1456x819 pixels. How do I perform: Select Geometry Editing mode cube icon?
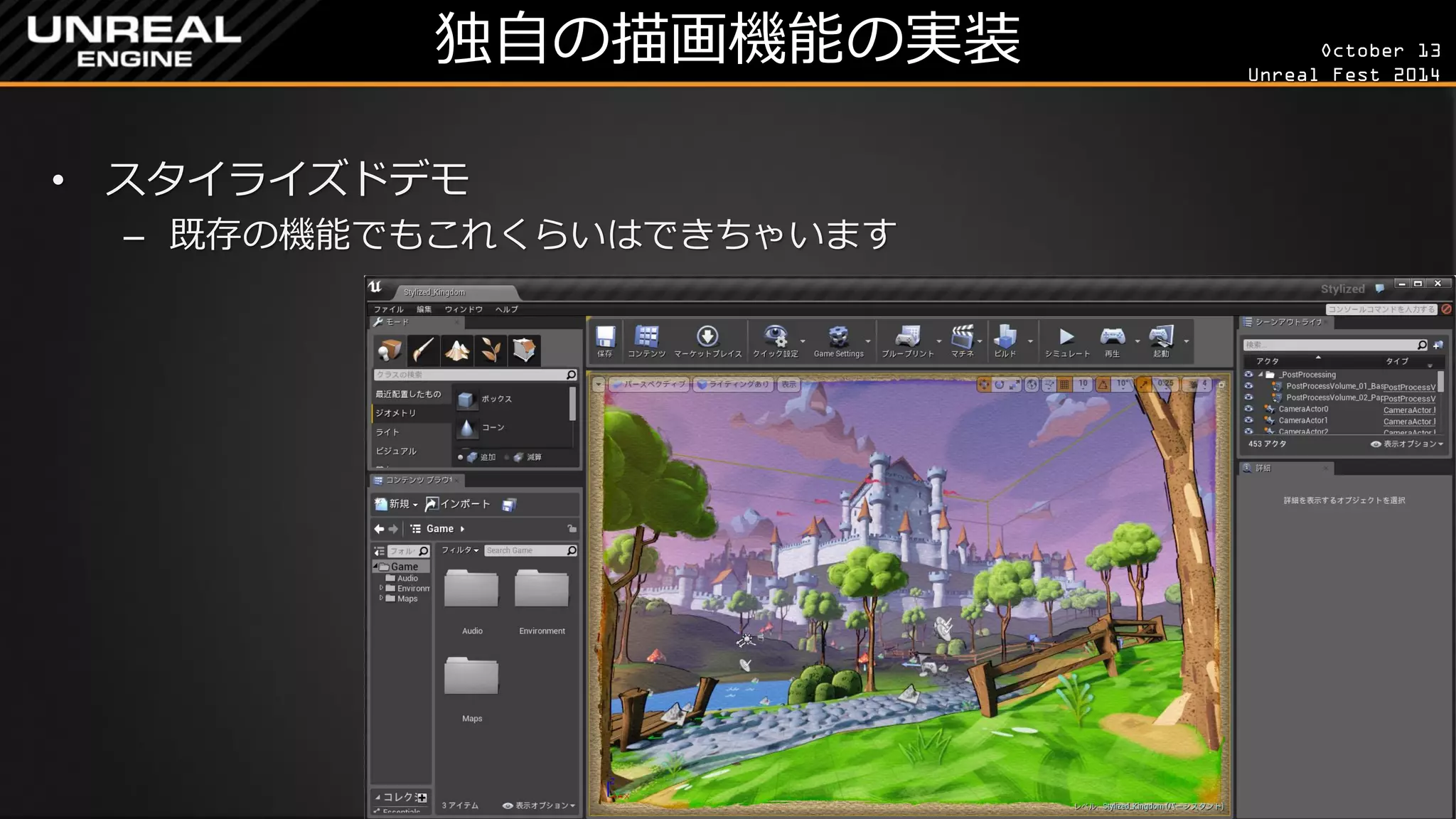click(525, 350)
